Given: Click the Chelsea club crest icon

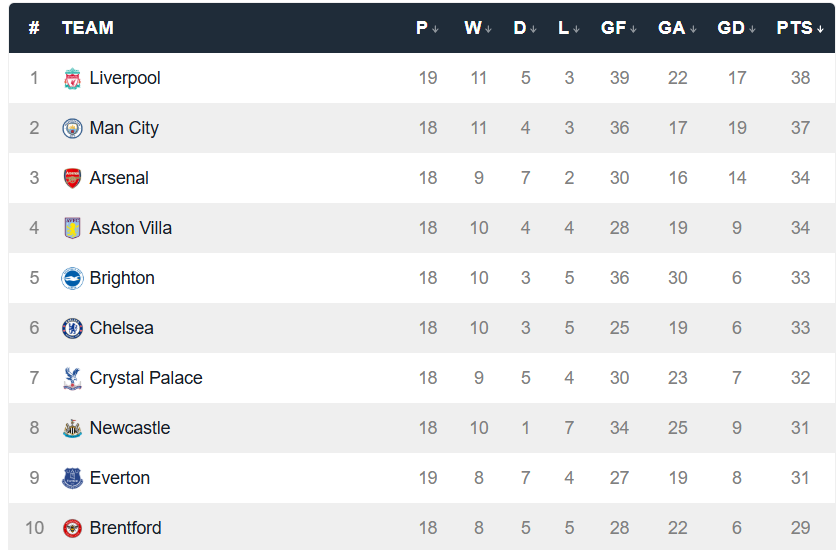Looking at the screenshot, I should click(72, 328).
